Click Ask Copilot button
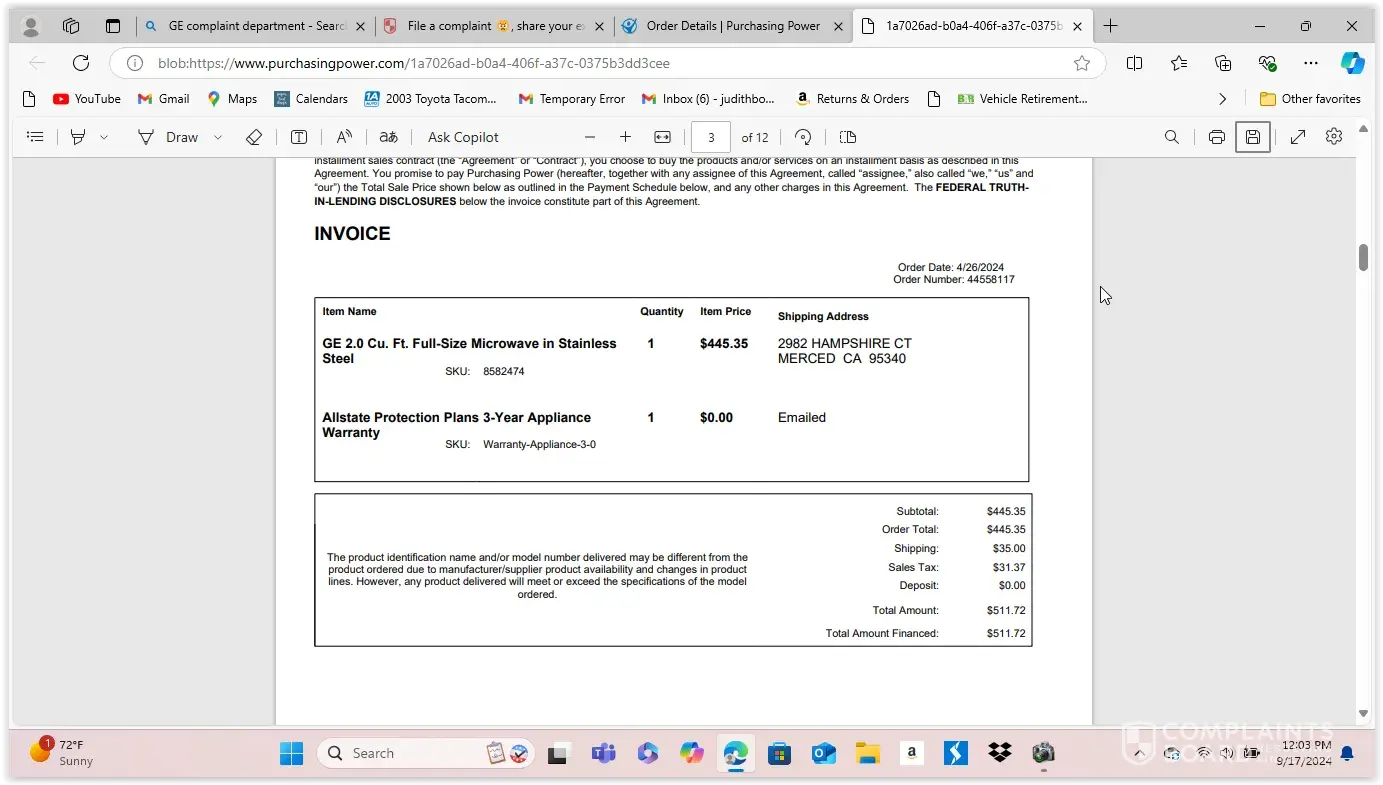 tap(463, 137)
